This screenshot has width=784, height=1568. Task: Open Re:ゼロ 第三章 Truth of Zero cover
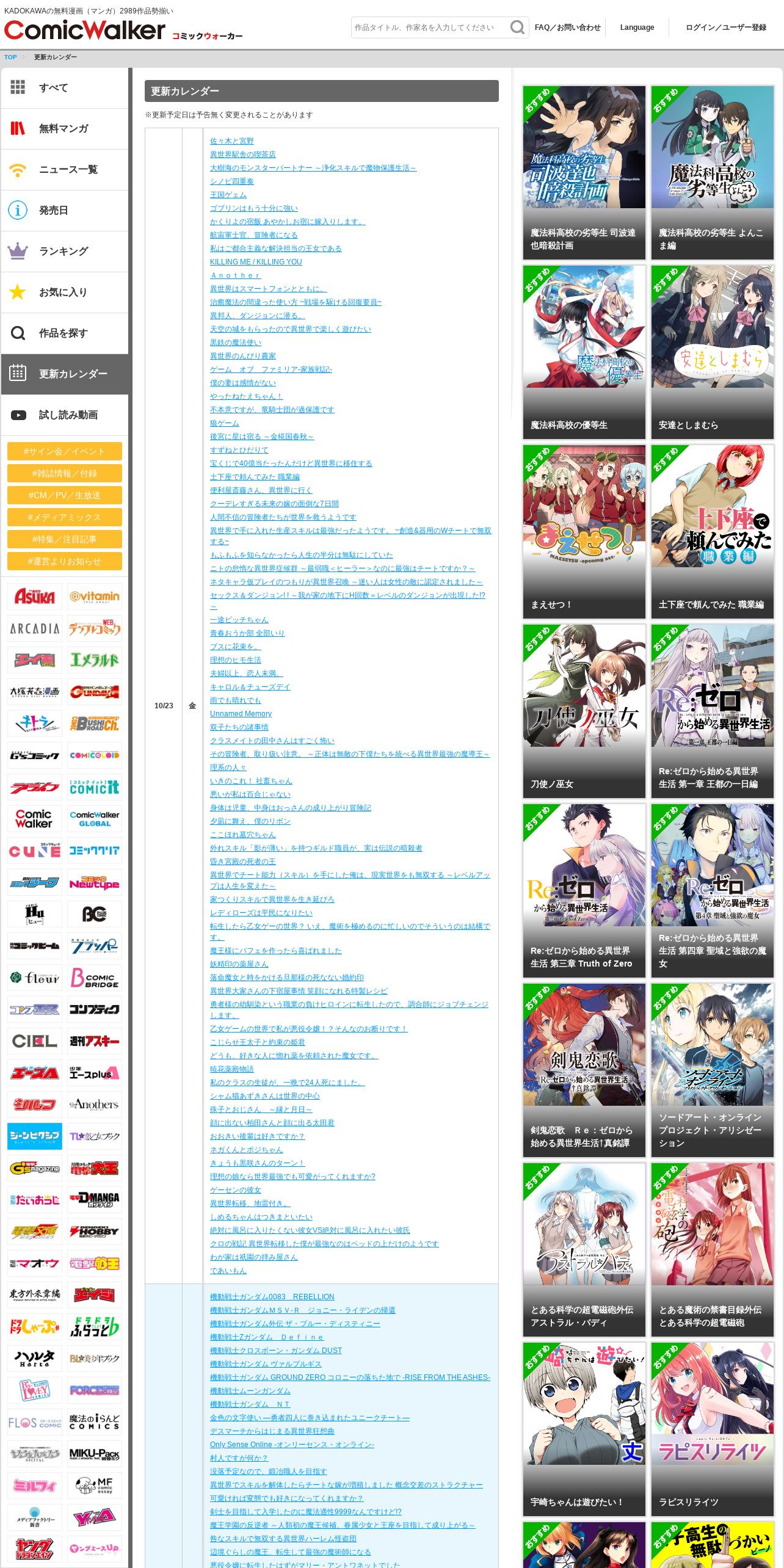click(584, 891)
